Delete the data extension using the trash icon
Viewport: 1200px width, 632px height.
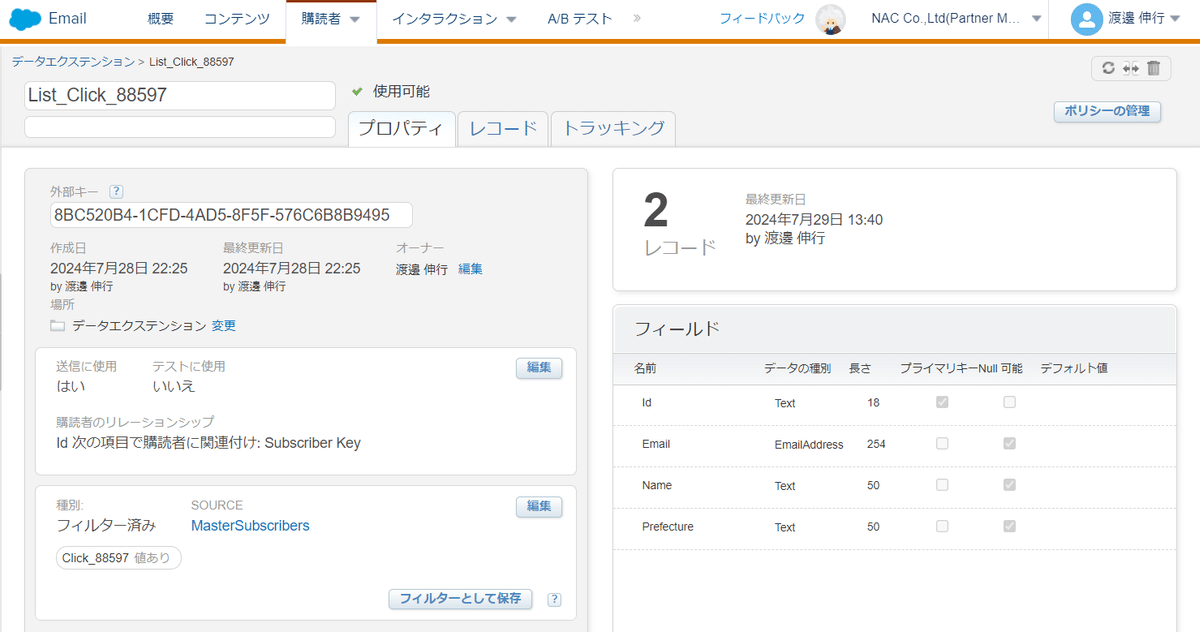[x=1153, y=68]
